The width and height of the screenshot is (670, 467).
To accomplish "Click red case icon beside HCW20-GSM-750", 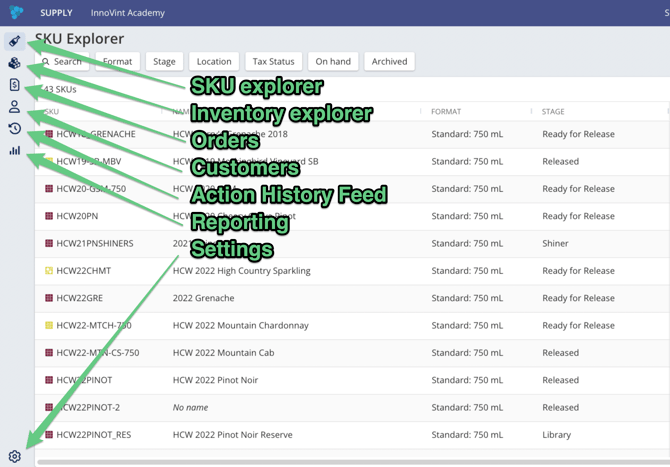I will click(x=49, y=188).
